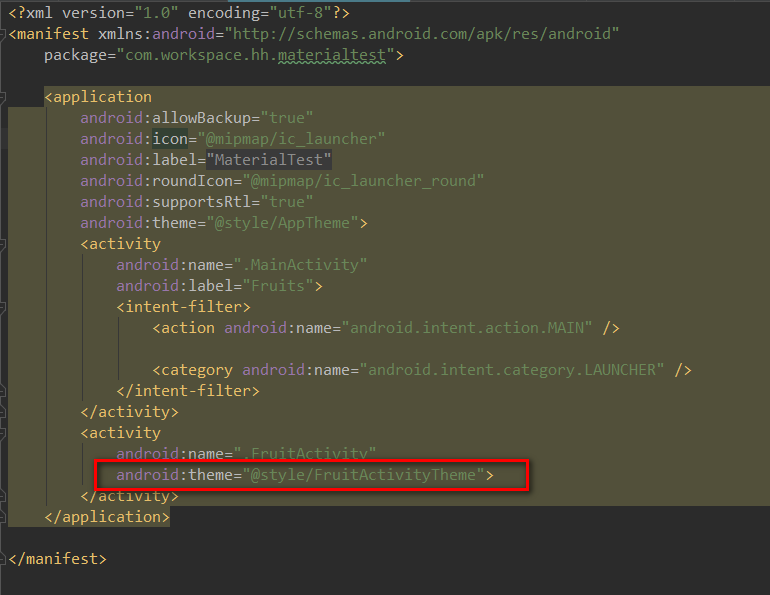Image resolution: width=770 pixels, height=595 pixels.
Task: Click the theme attribute on FruitActivity
Action: coord(175,475)
